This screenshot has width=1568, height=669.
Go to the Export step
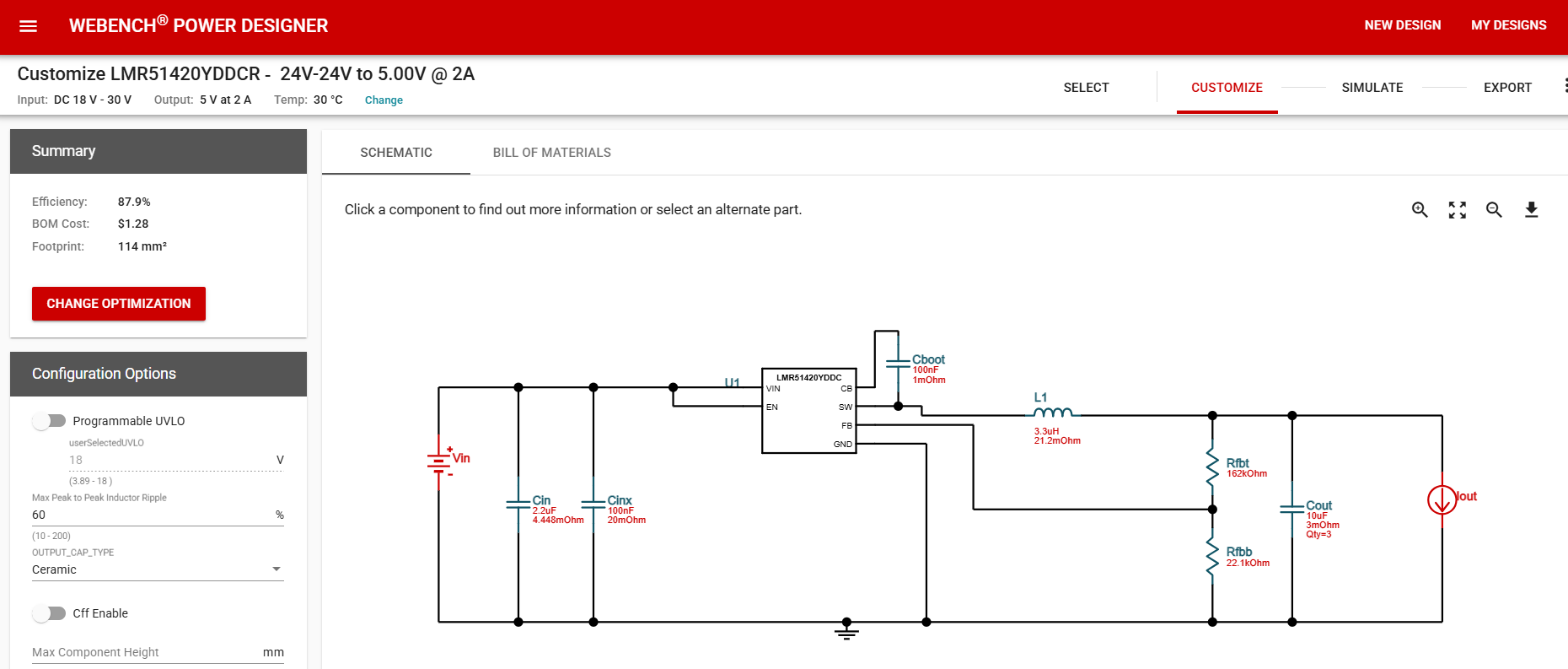[x=1507, y=88]
